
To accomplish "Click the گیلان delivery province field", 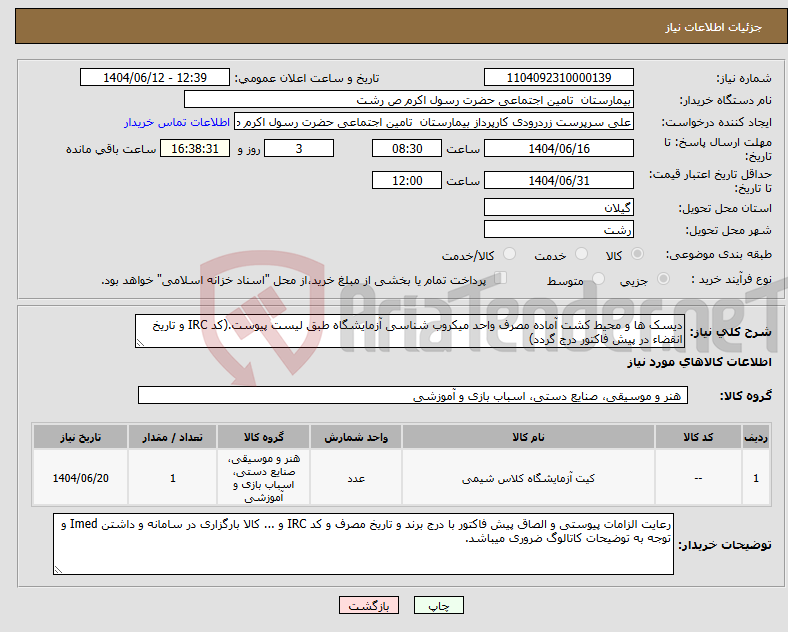I will pos(559,207).
